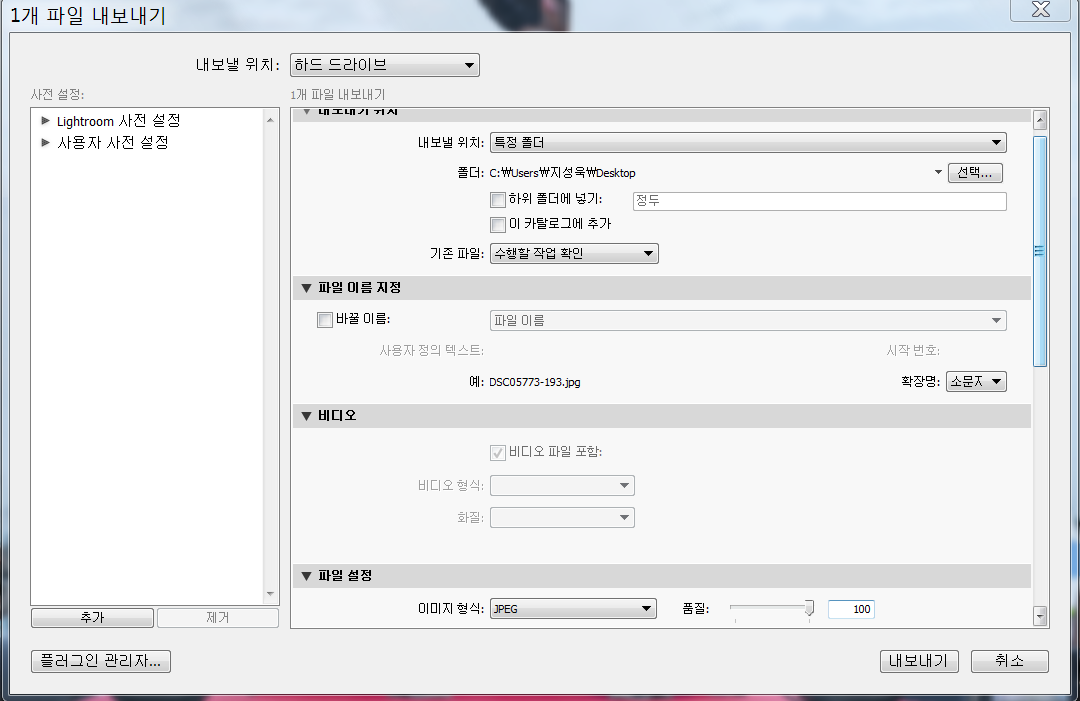Open the JPEG image format dropdown
Viewport: 1080px width, 701px height.
pyautogui.click(x=572, y=608)
